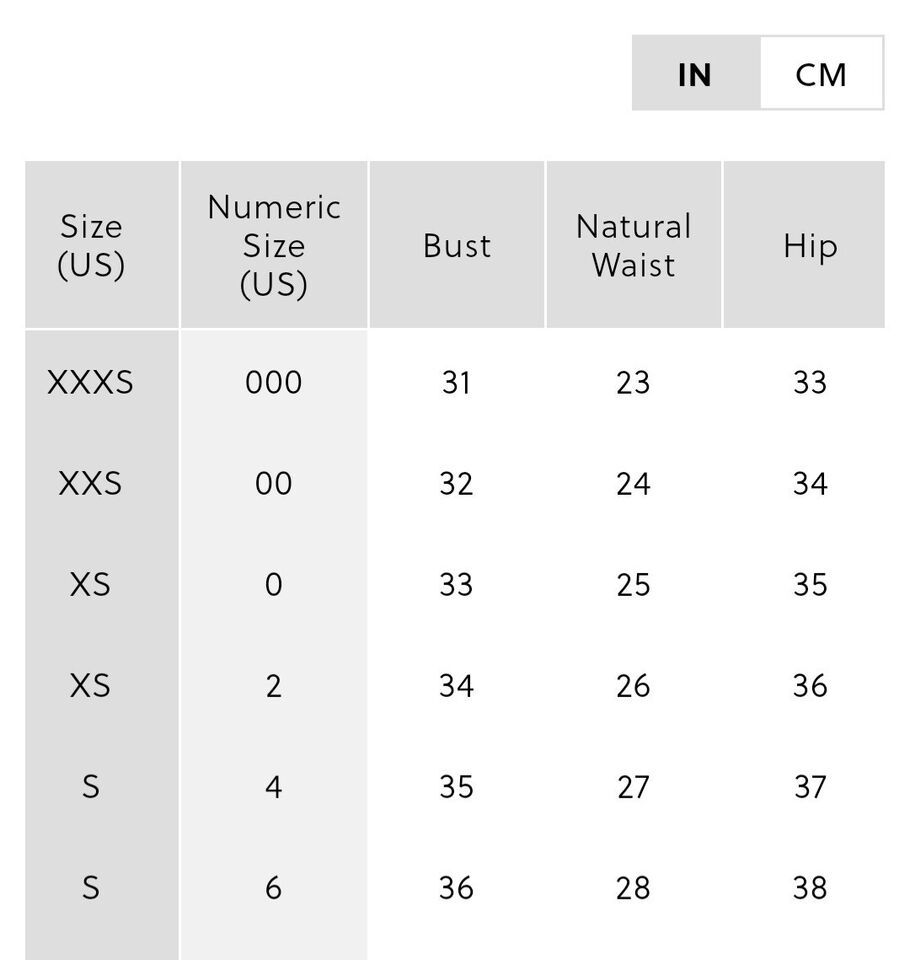This screenshot has height=960, width=910.
Task: Click the numeric size 6 cell
Action: (274, 888)
